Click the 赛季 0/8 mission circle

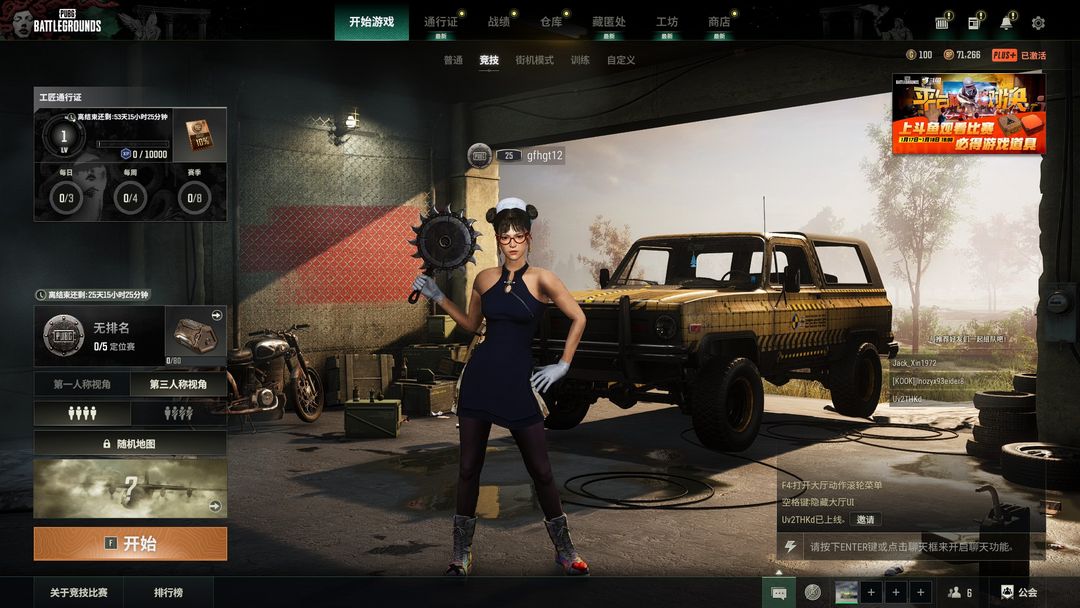click(x=194, y=198)
